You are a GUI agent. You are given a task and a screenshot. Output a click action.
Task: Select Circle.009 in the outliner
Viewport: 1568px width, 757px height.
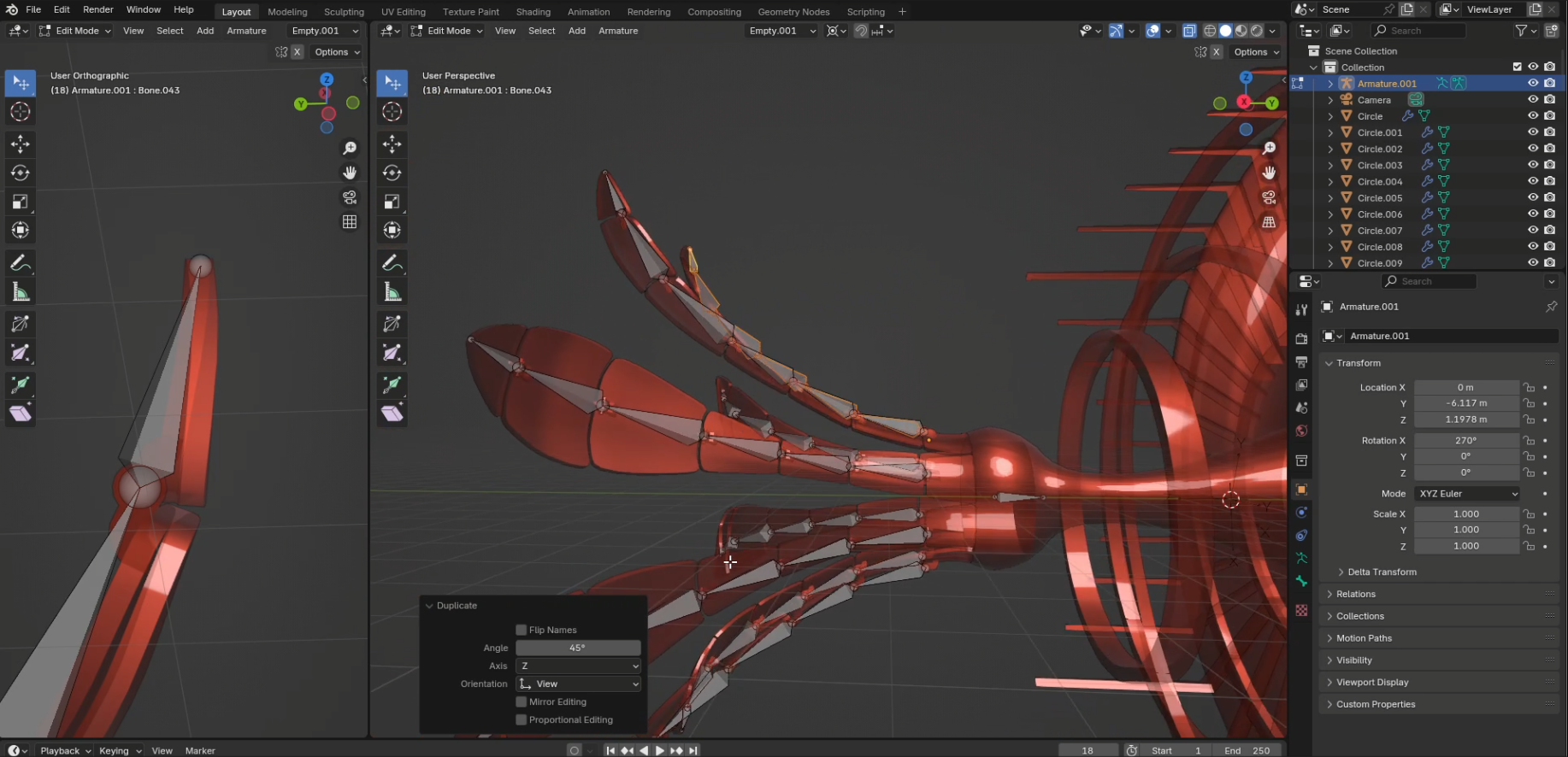click(1380, 263)
